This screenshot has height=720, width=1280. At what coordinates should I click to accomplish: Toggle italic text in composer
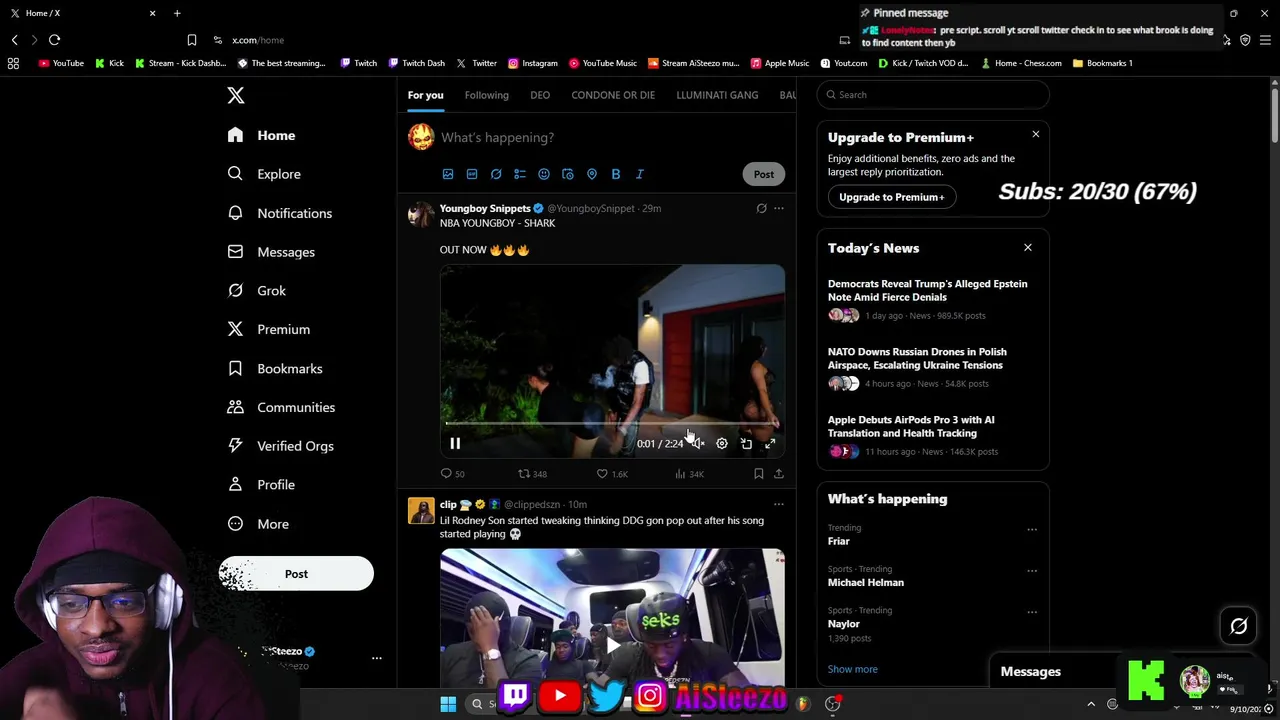click(x=640, y=174)
